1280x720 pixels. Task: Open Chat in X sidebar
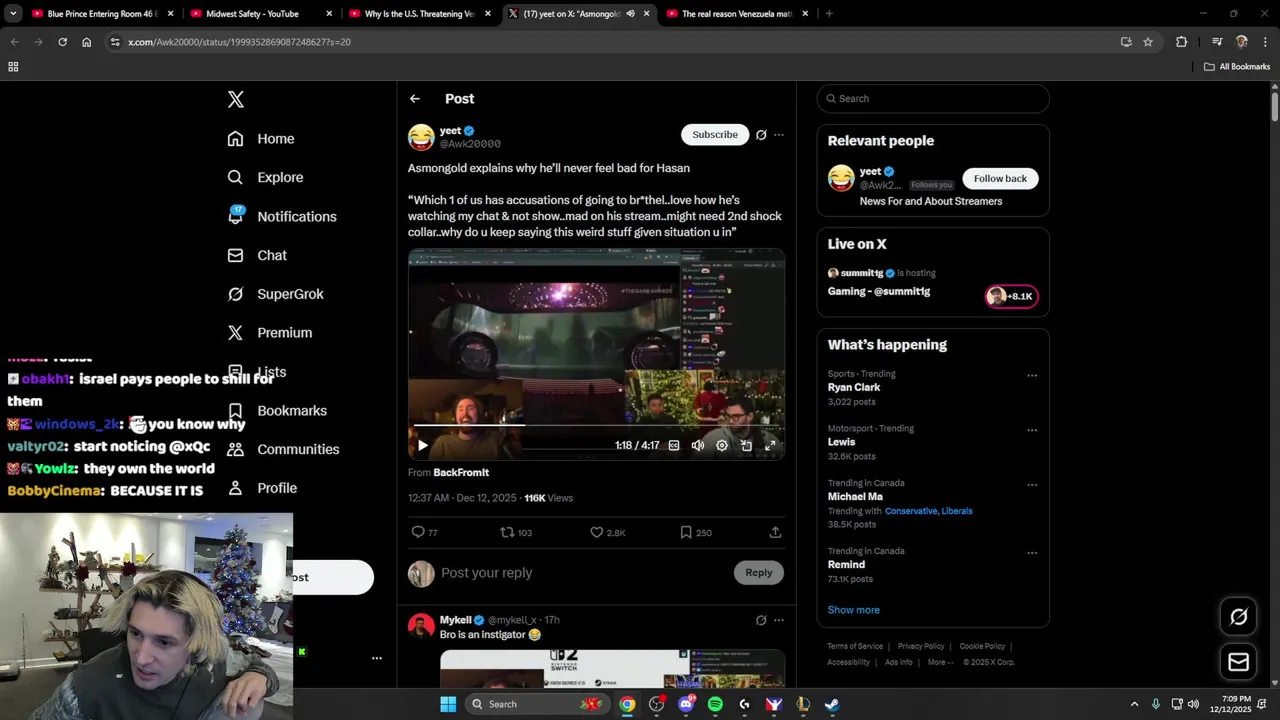click(257, 255)
